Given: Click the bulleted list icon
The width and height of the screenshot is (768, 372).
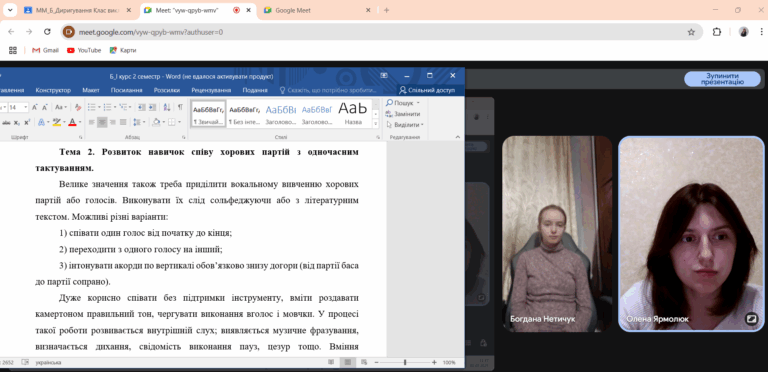Looking at the screenshot, I should point(91,107).
